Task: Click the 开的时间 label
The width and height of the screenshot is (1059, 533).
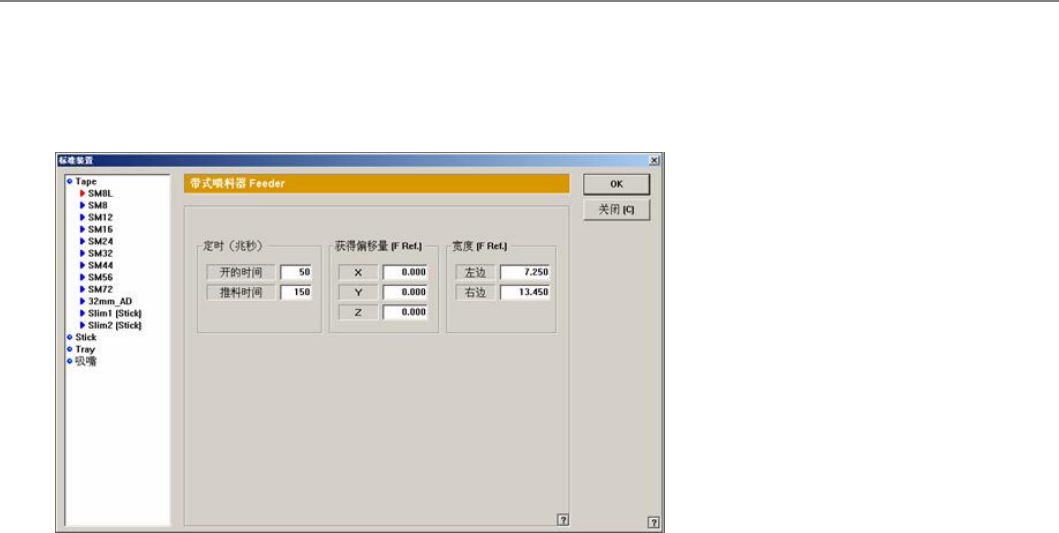Action: point(241,273)
